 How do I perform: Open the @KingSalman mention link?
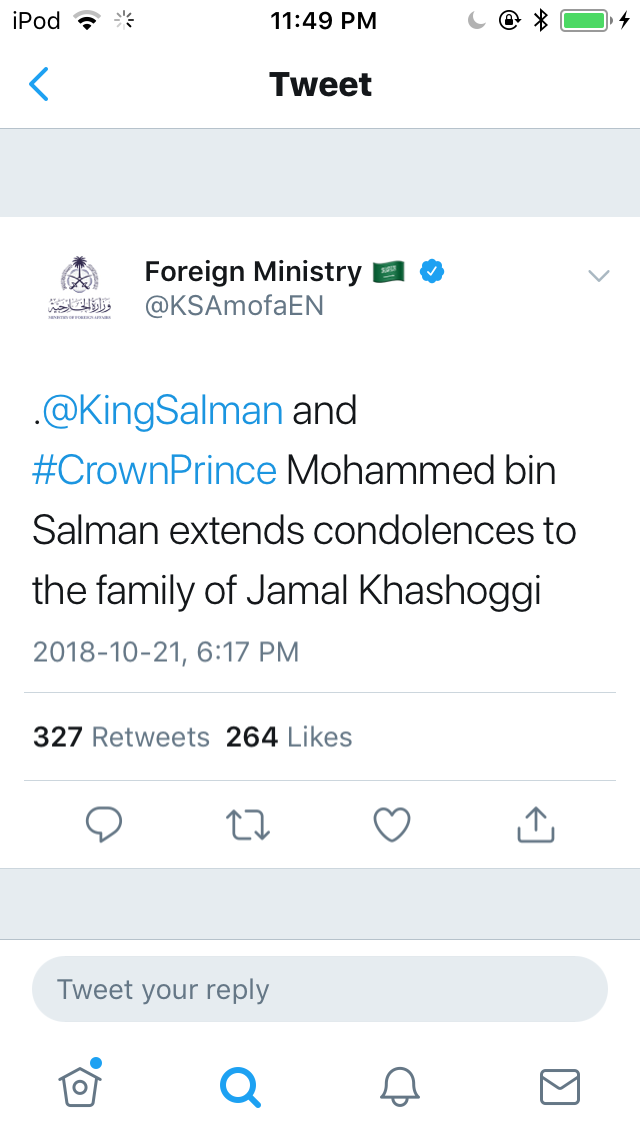pyautogui.click(x=162, y=411)
